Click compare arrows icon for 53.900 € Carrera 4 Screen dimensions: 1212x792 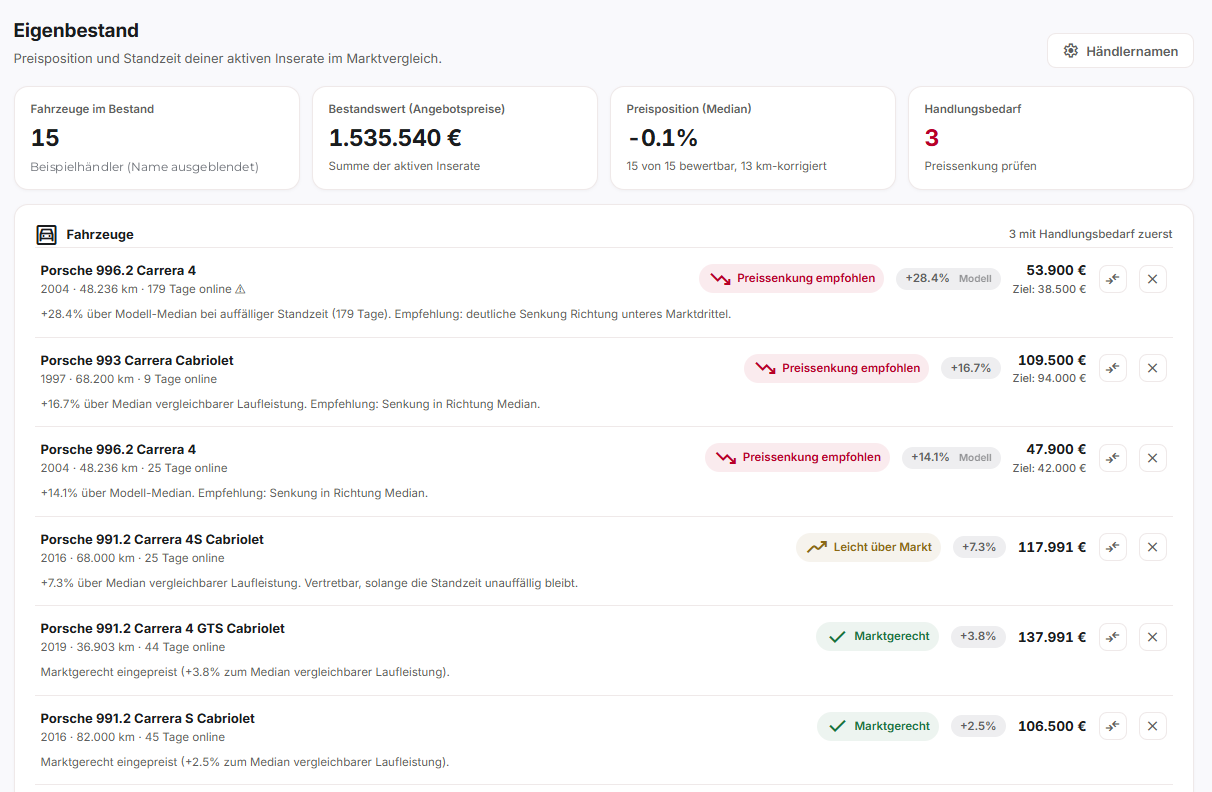tap(1113, 279)
